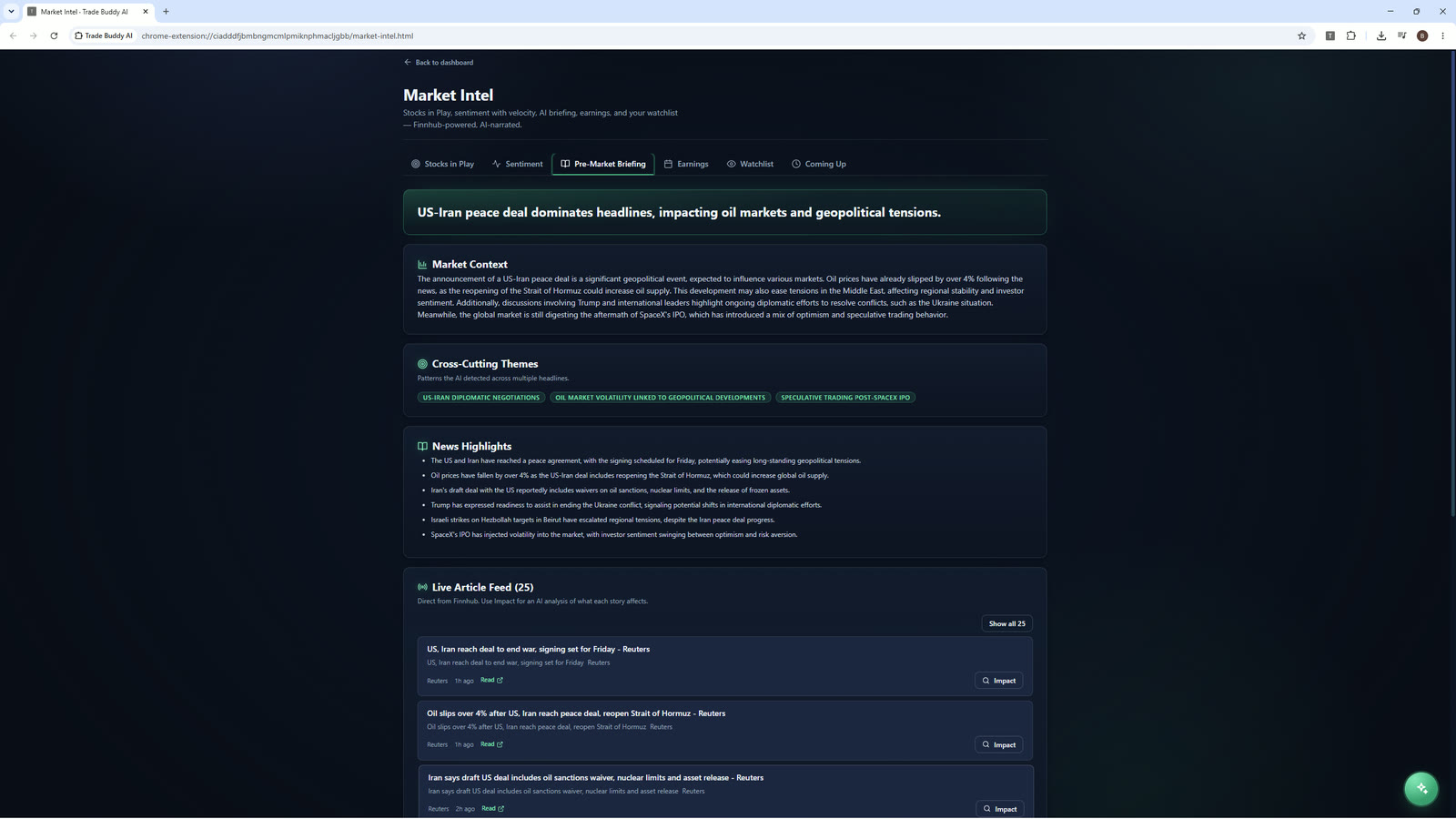
Task: Open the media control toolbar icon
Action: click(x=1402, y=35)
